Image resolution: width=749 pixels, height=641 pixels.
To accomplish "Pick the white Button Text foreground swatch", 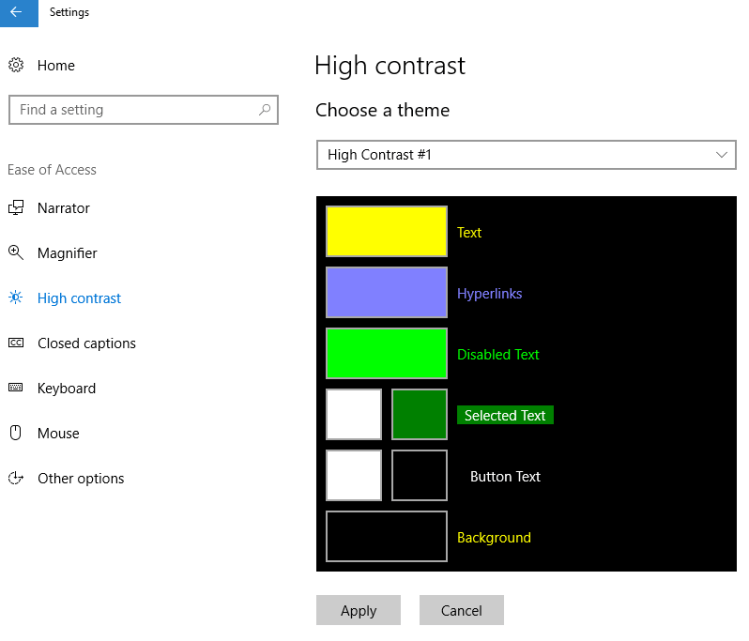I will 353,475.
